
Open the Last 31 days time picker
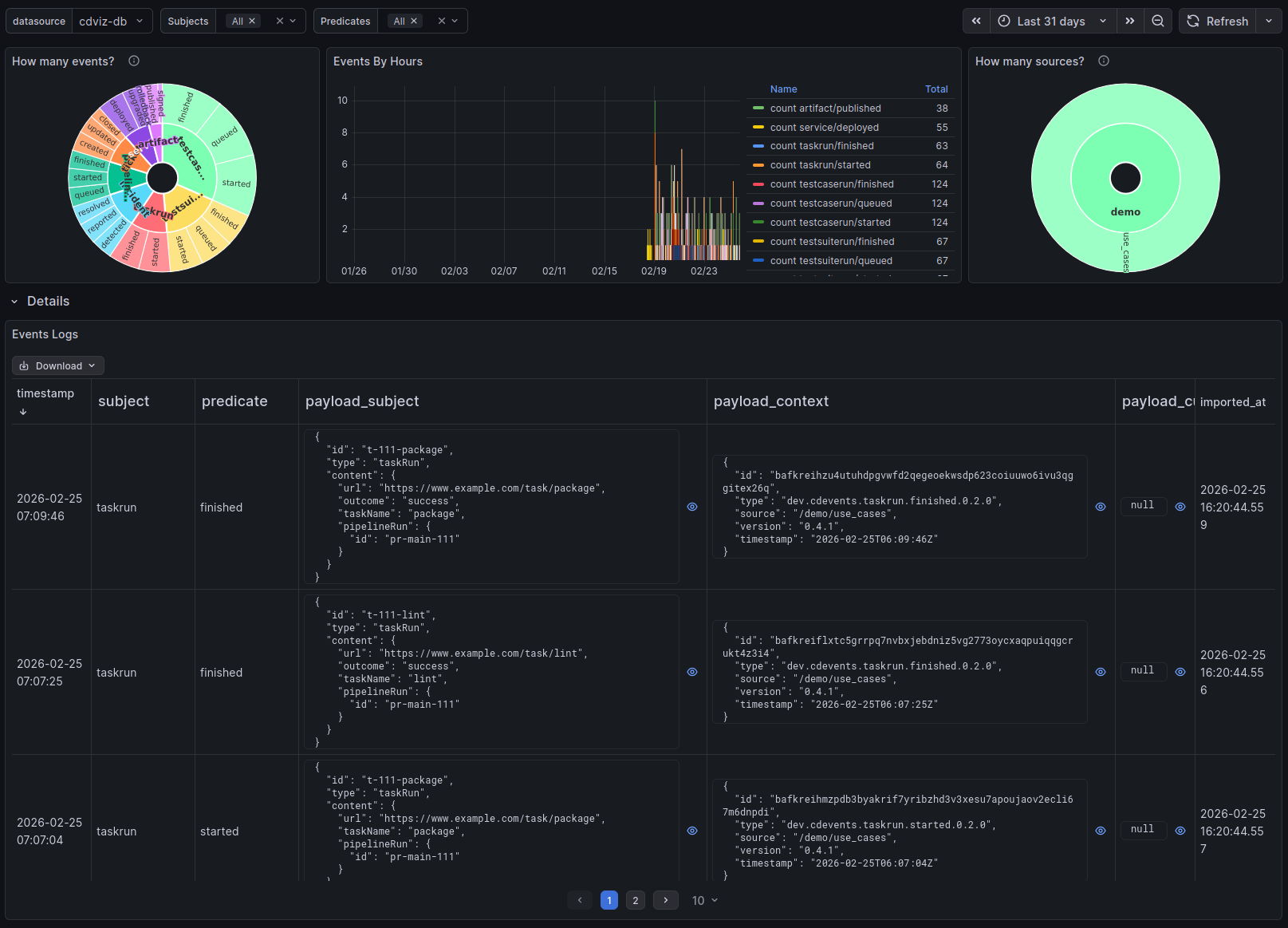1053,22
